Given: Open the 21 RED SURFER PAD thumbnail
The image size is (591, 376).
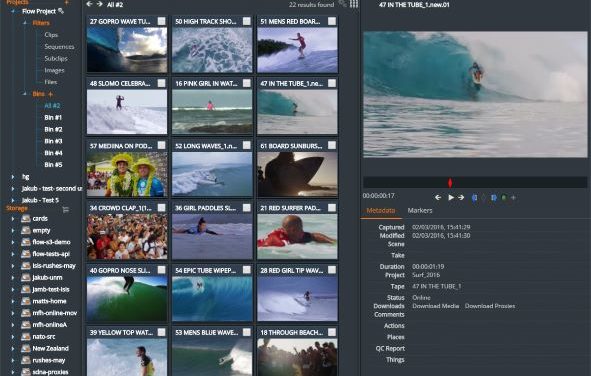Looking at the screenshot, I should [x=297, y=237].
